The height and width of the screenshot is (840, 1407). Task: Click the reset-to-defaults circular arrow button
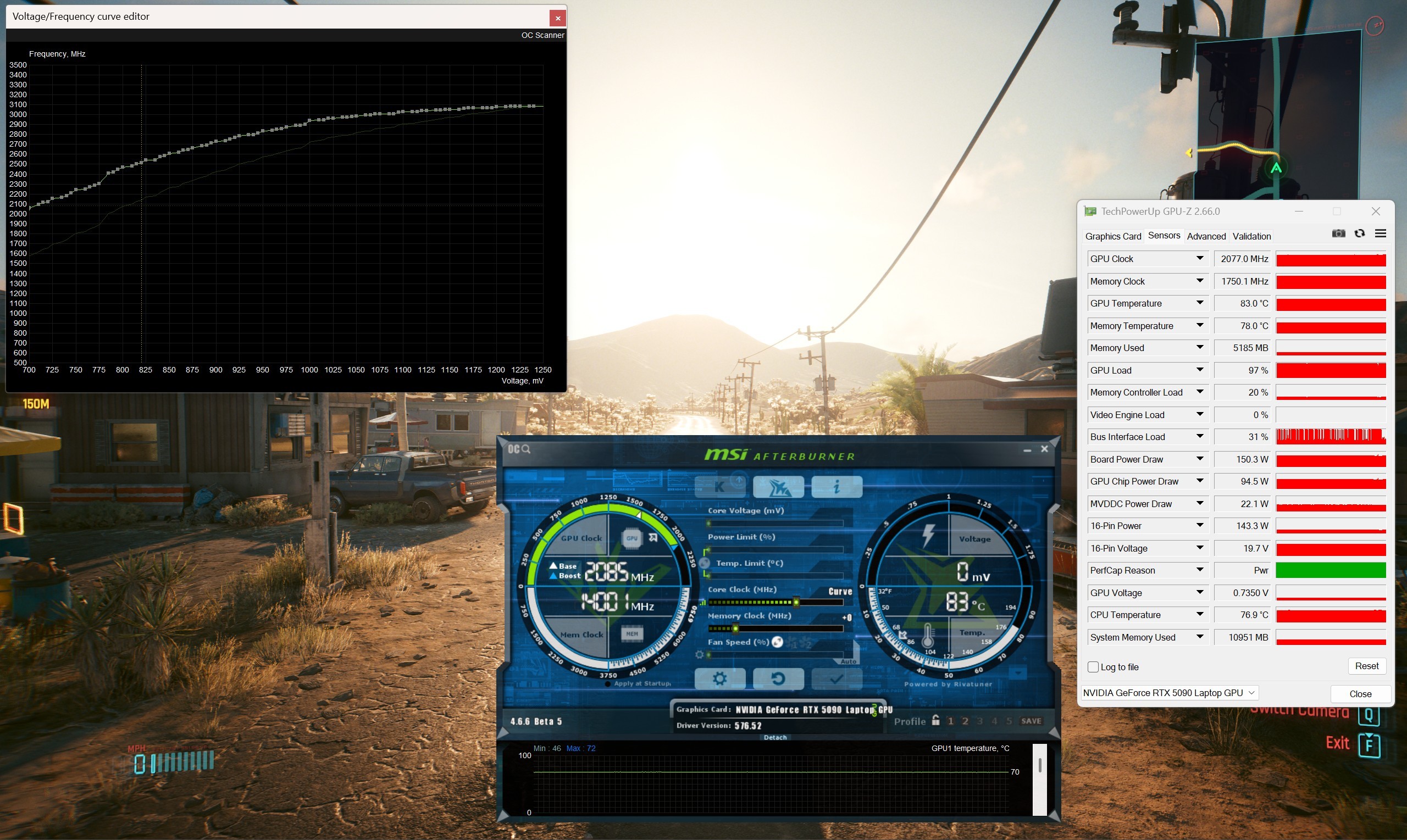[x=778, y=678]
